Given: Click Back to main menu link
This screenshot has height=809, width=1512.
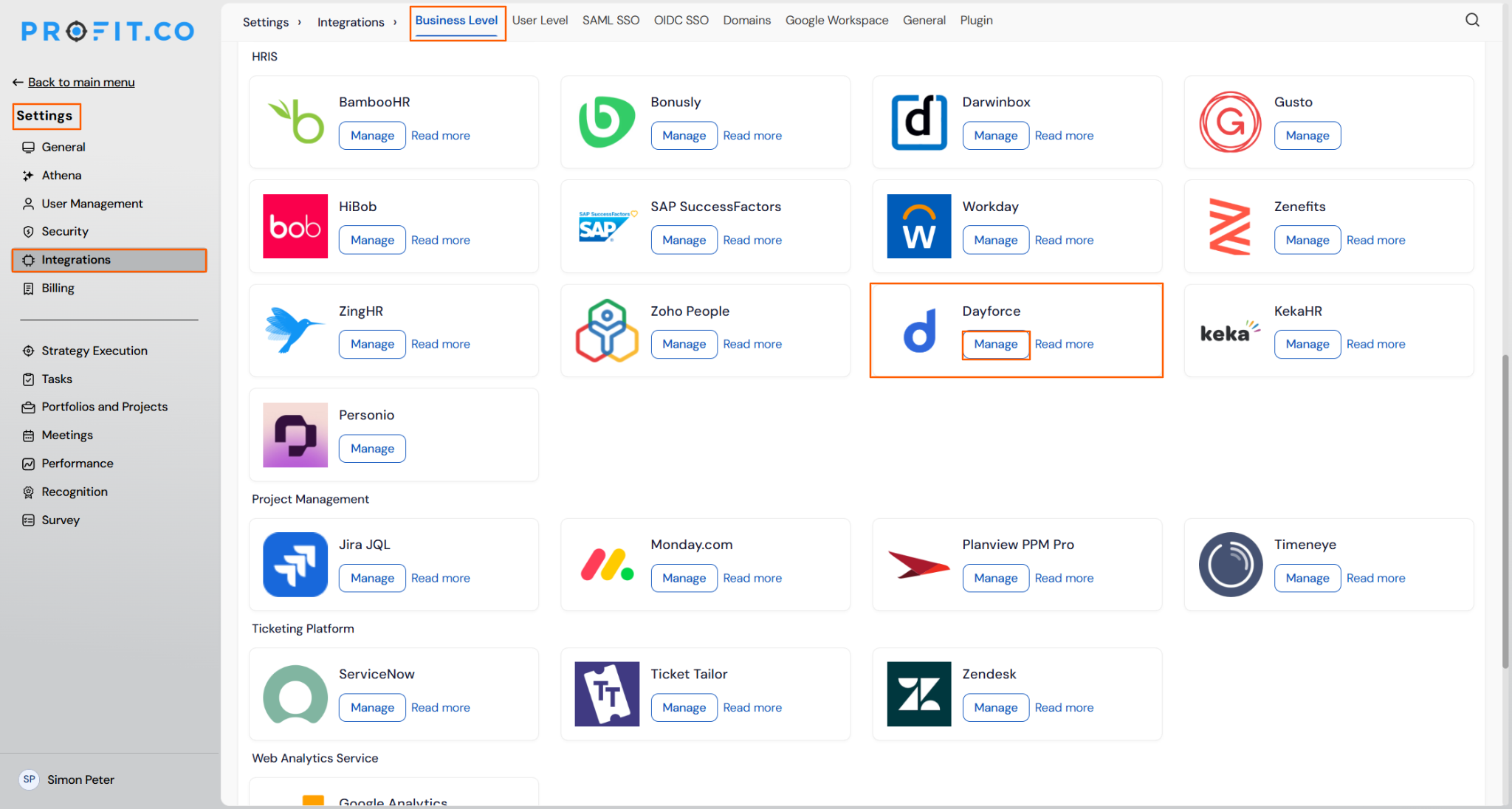Looking at the screenshot, I should 81,82.
